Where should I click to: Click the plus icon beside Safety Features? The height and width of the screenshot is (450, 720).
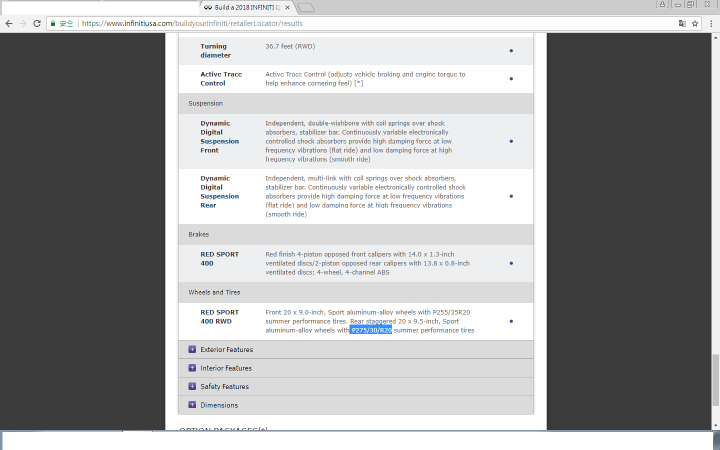coord(192,386)
